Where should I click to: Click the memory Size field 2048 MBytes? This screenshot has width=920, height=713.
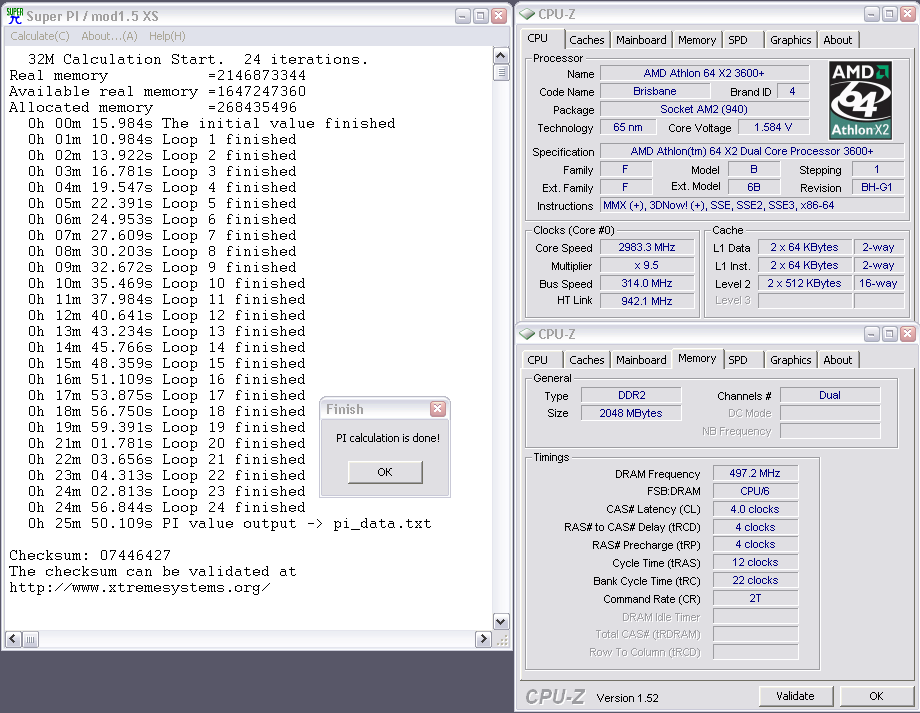(x=631, y=413)
